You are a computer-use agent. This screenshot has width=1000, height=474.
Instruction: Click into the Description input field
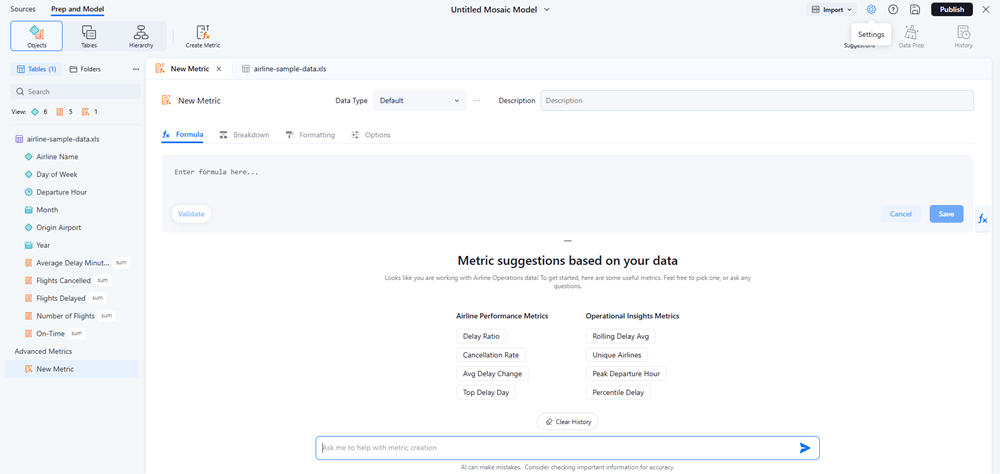[x=756, y=101]
